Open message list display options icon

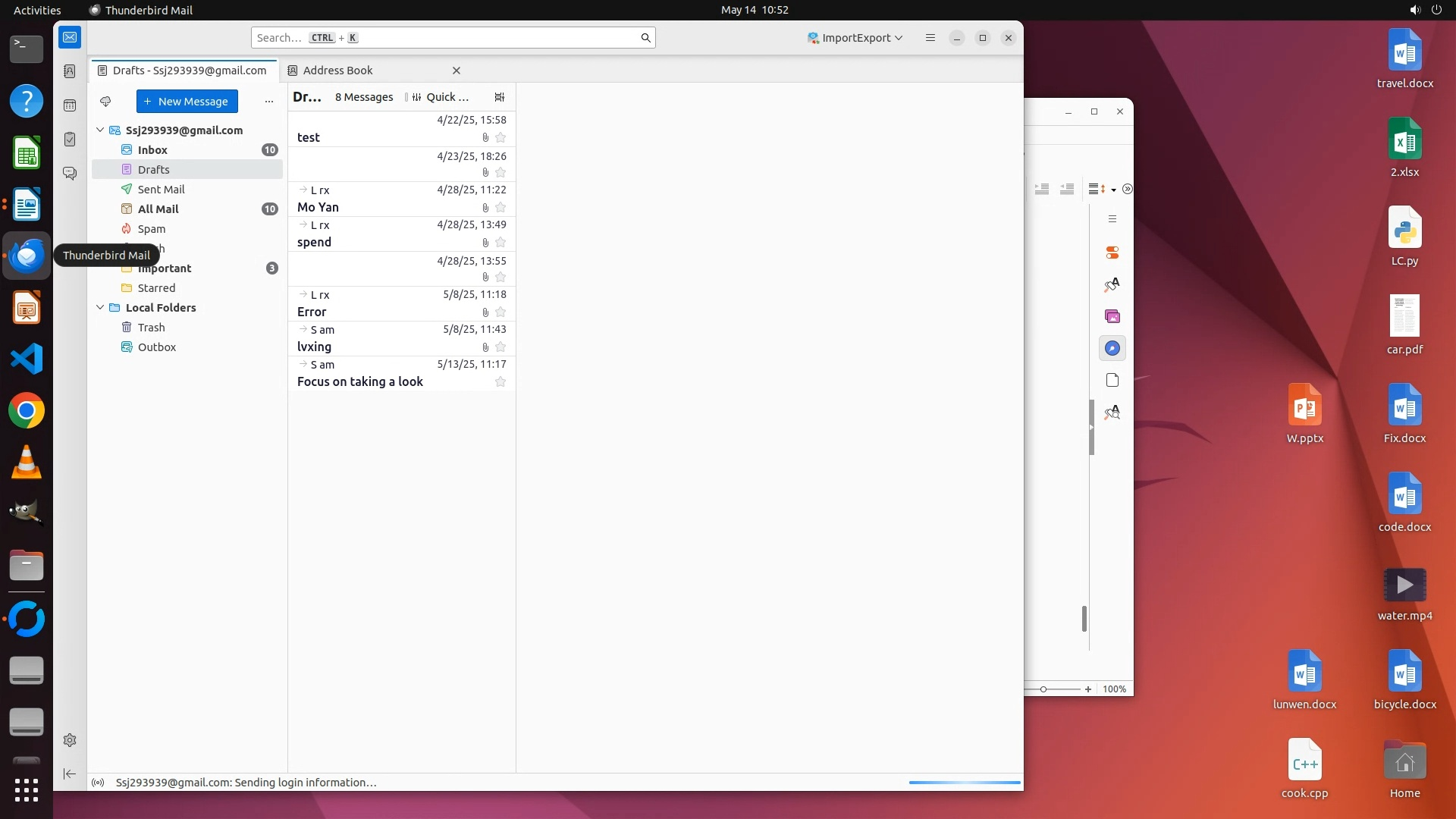coord(499,97)
